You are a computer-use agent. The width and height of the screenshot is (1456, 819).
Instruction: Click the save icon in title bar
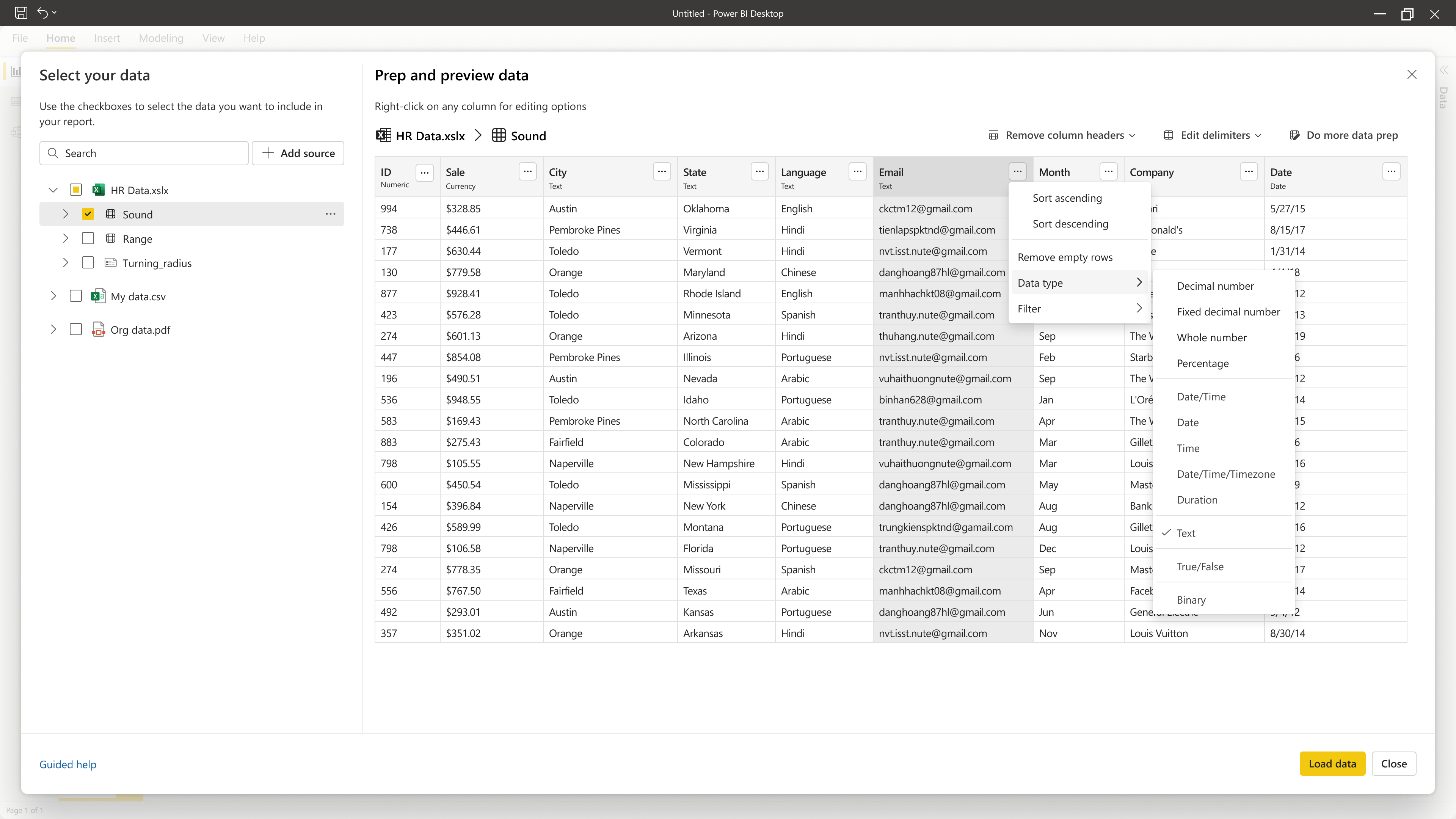pos(21,13)
